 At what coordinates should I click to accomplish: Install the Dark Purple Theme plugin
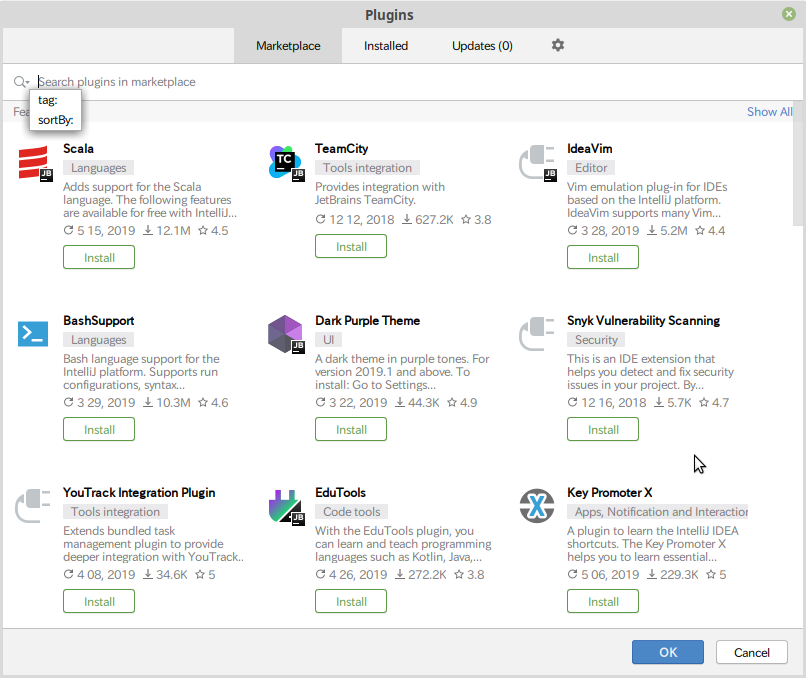pos(350,429)
